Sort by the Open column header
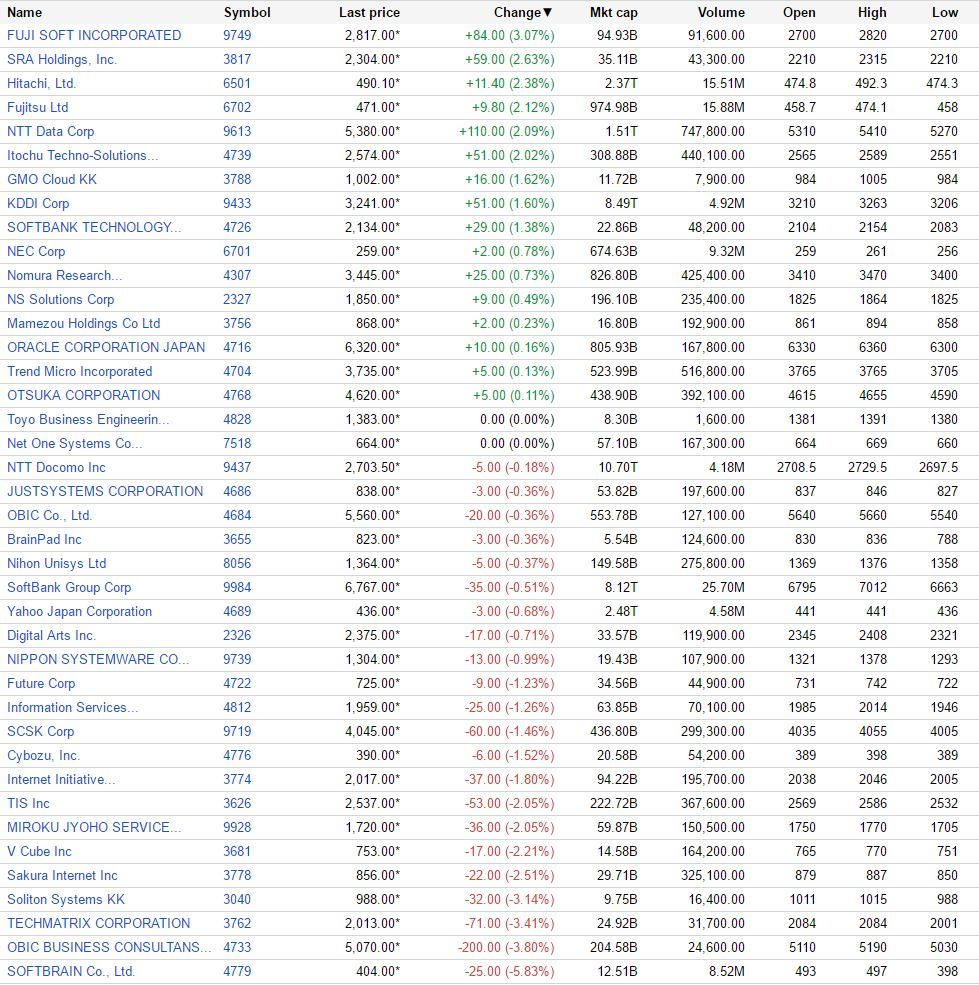979x985 pixels. click(799, 13)
